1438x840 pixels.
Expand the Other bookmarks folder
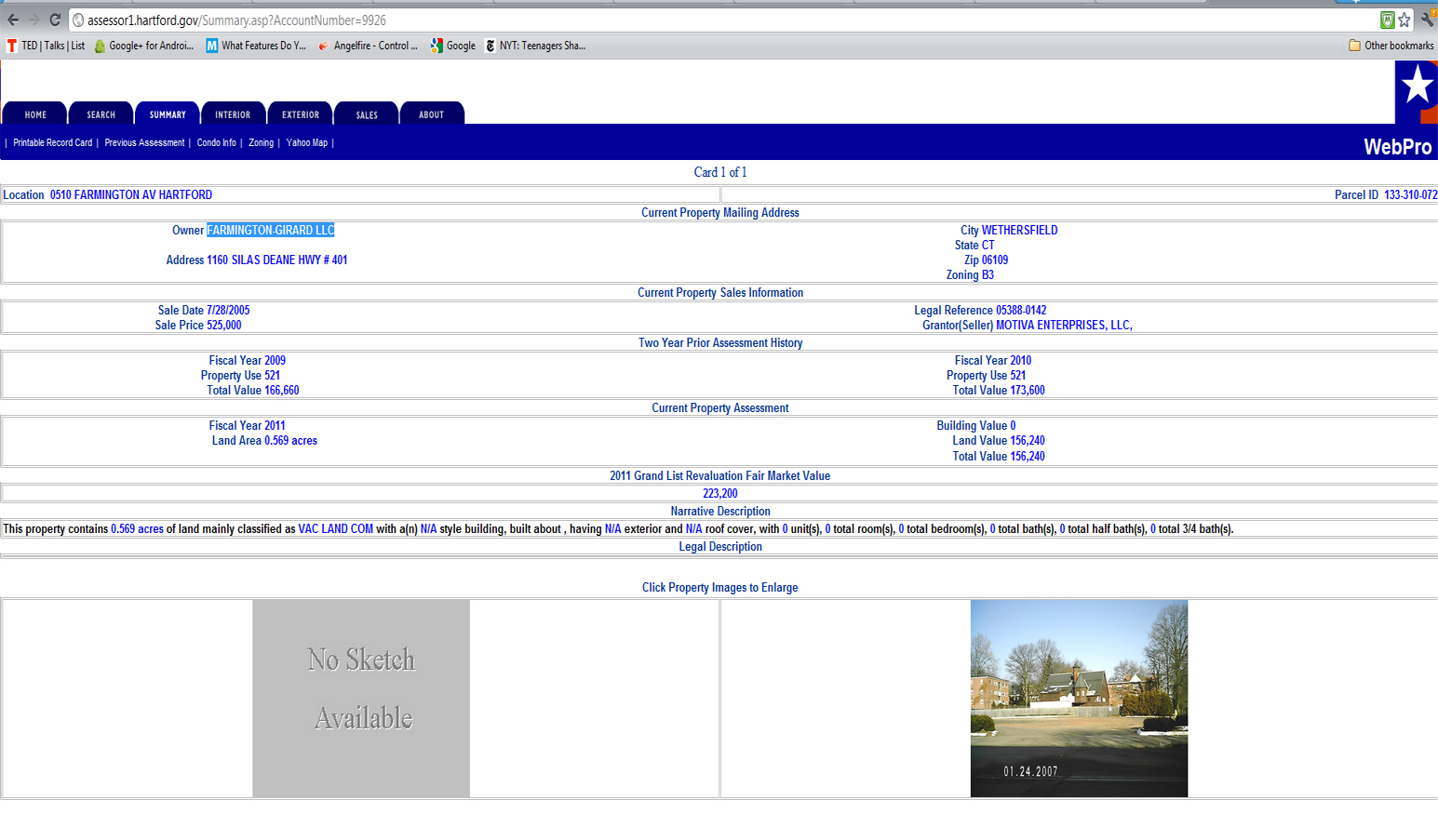1391,46
